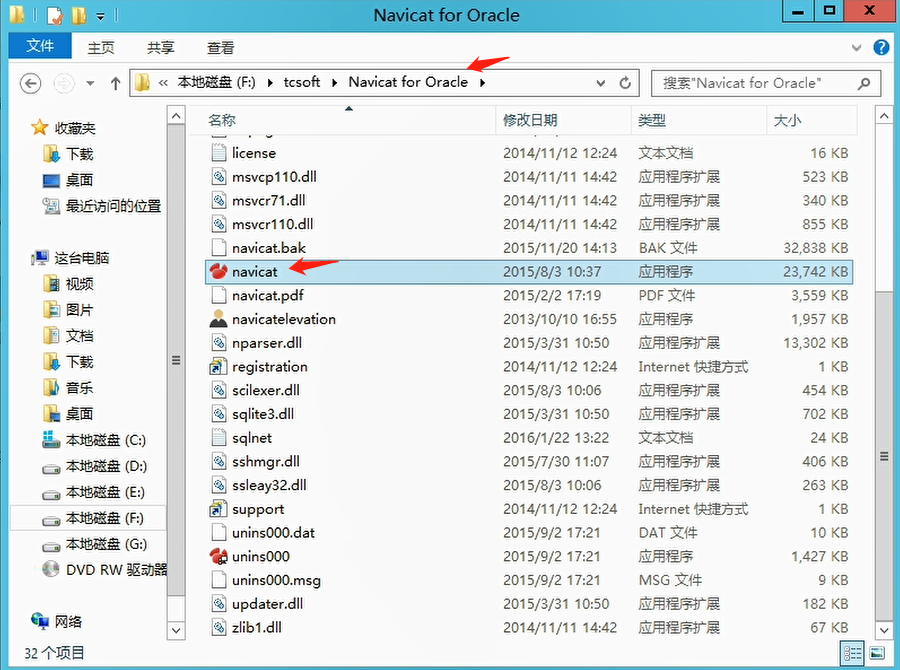900x670 pixels.
Task: Select msvcr71.dll file name
Action: tap(269, 201)
